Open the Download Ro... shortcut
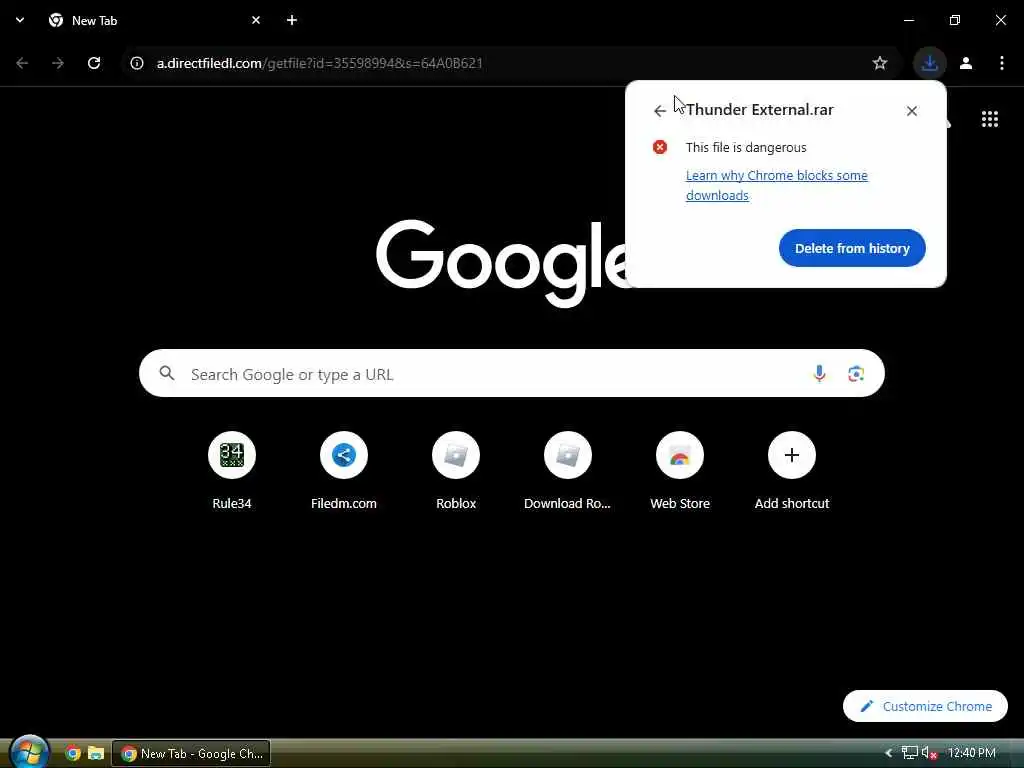 [568, 471]
